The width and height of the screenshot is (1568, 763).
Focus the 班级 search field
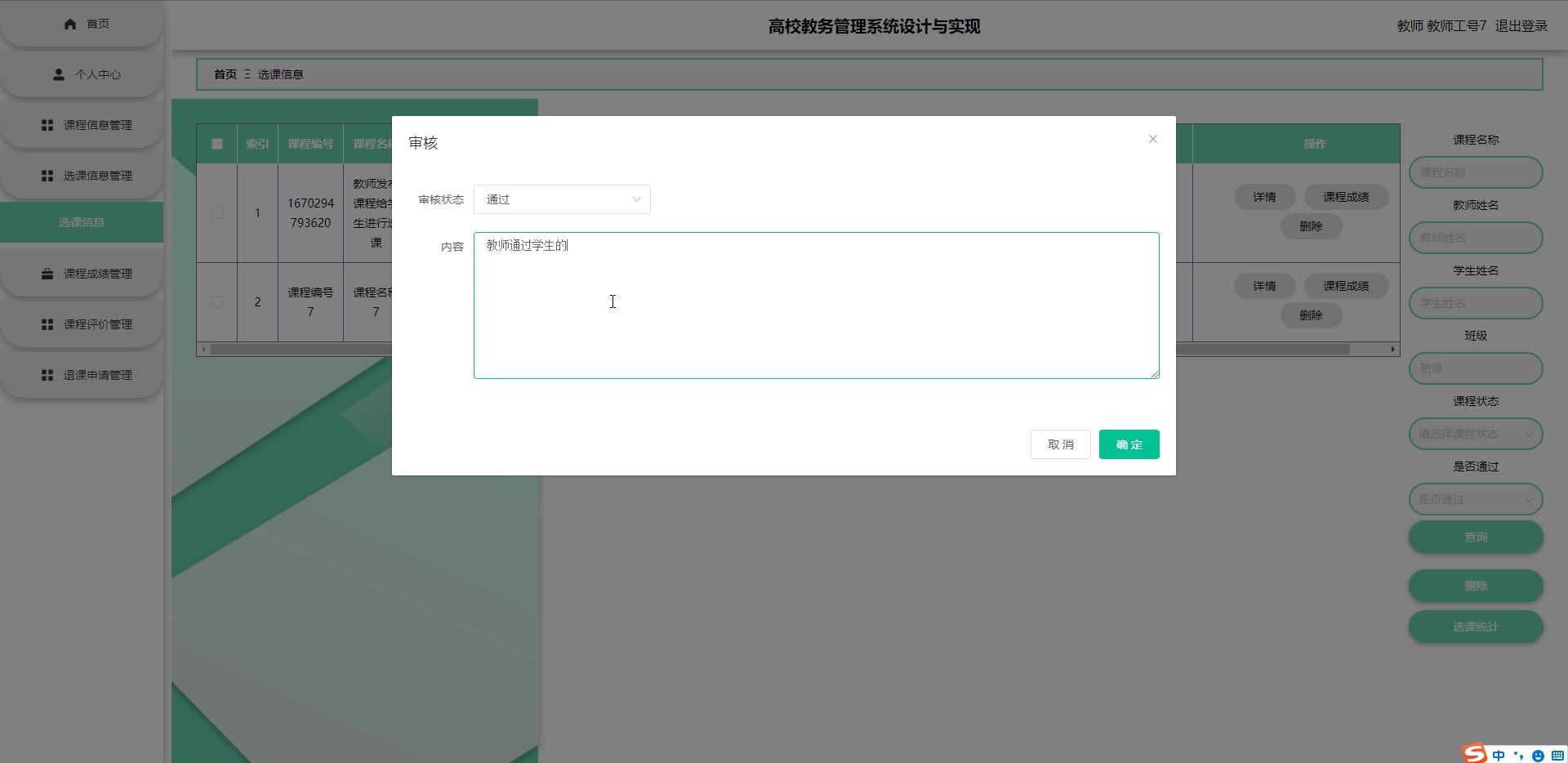[1476, 368]
